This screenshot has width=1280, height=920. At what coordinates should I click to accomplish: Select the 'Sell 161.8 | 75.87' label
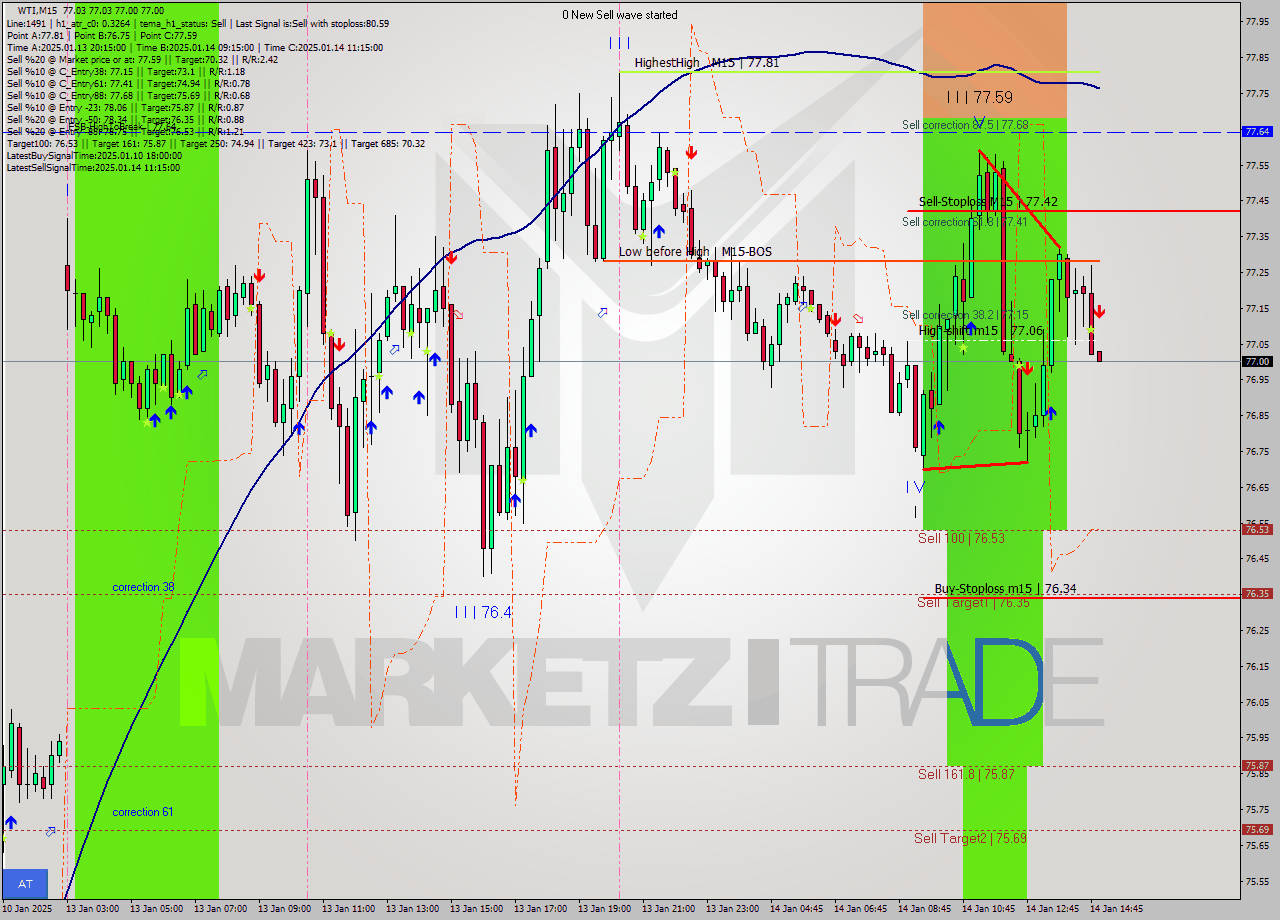coord(966,774)
